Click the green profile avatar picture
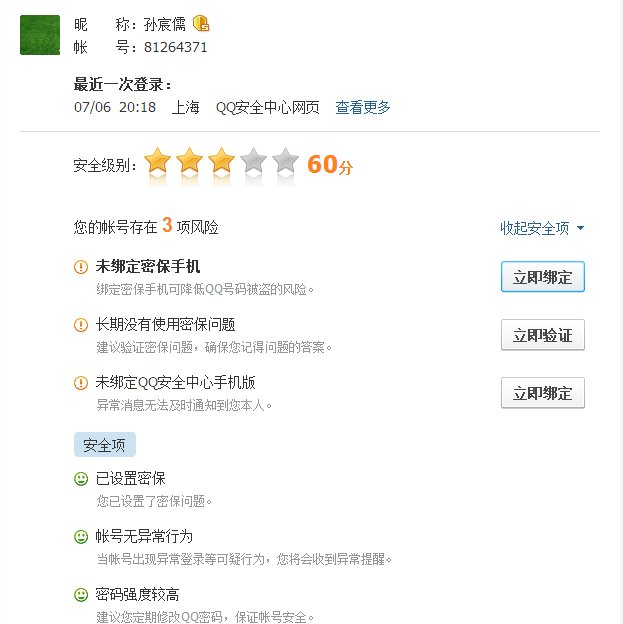This screenshot has height=624, width=623. (40, 35)
